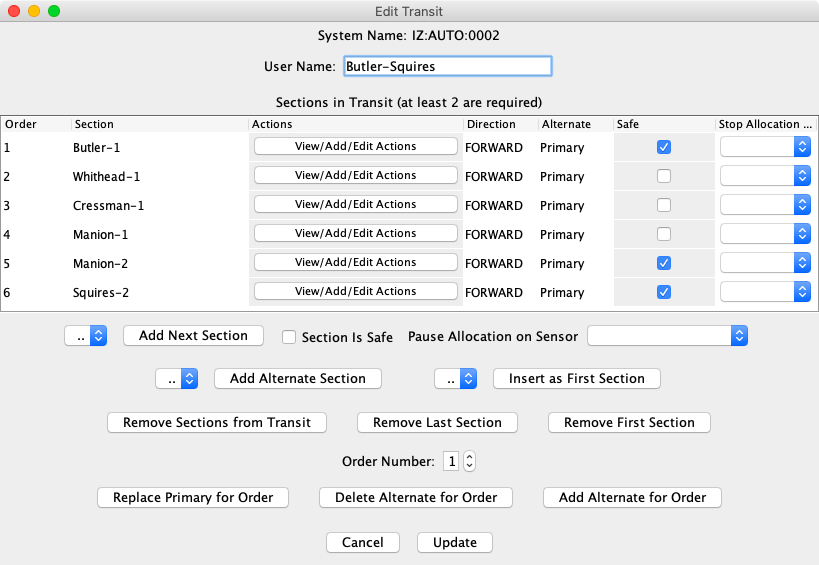The height and width of the screenshot is (565, 819).
Task: Open dropdown next to Add Alternate Section
Action: click(x=177, y=379)
